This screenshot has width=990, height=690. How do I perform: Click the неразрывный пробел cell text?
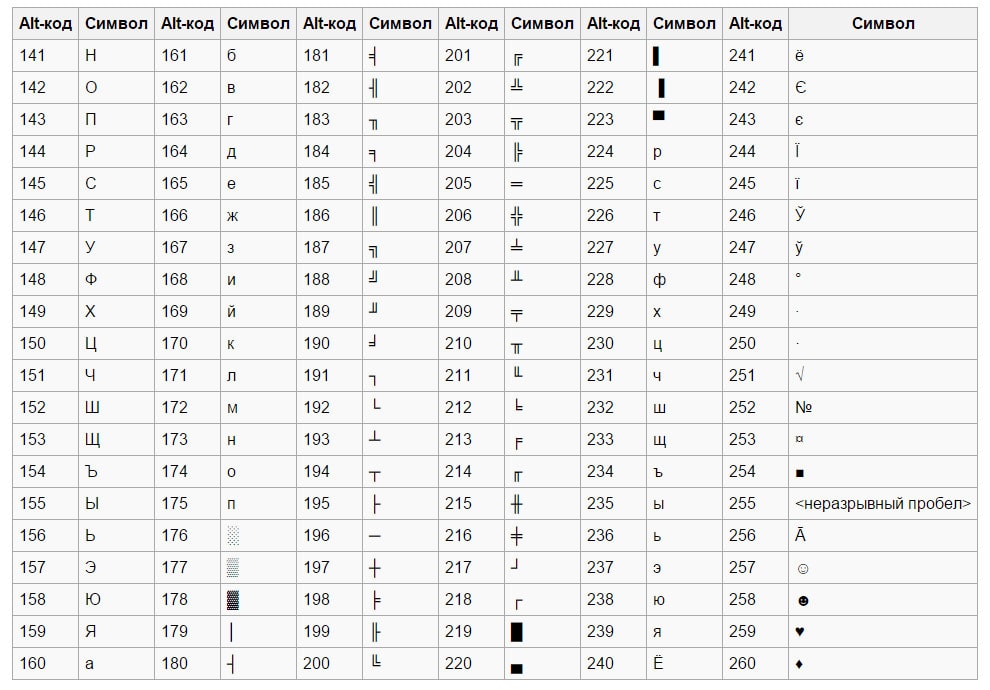pyautogui.click(x=883, y=504)
